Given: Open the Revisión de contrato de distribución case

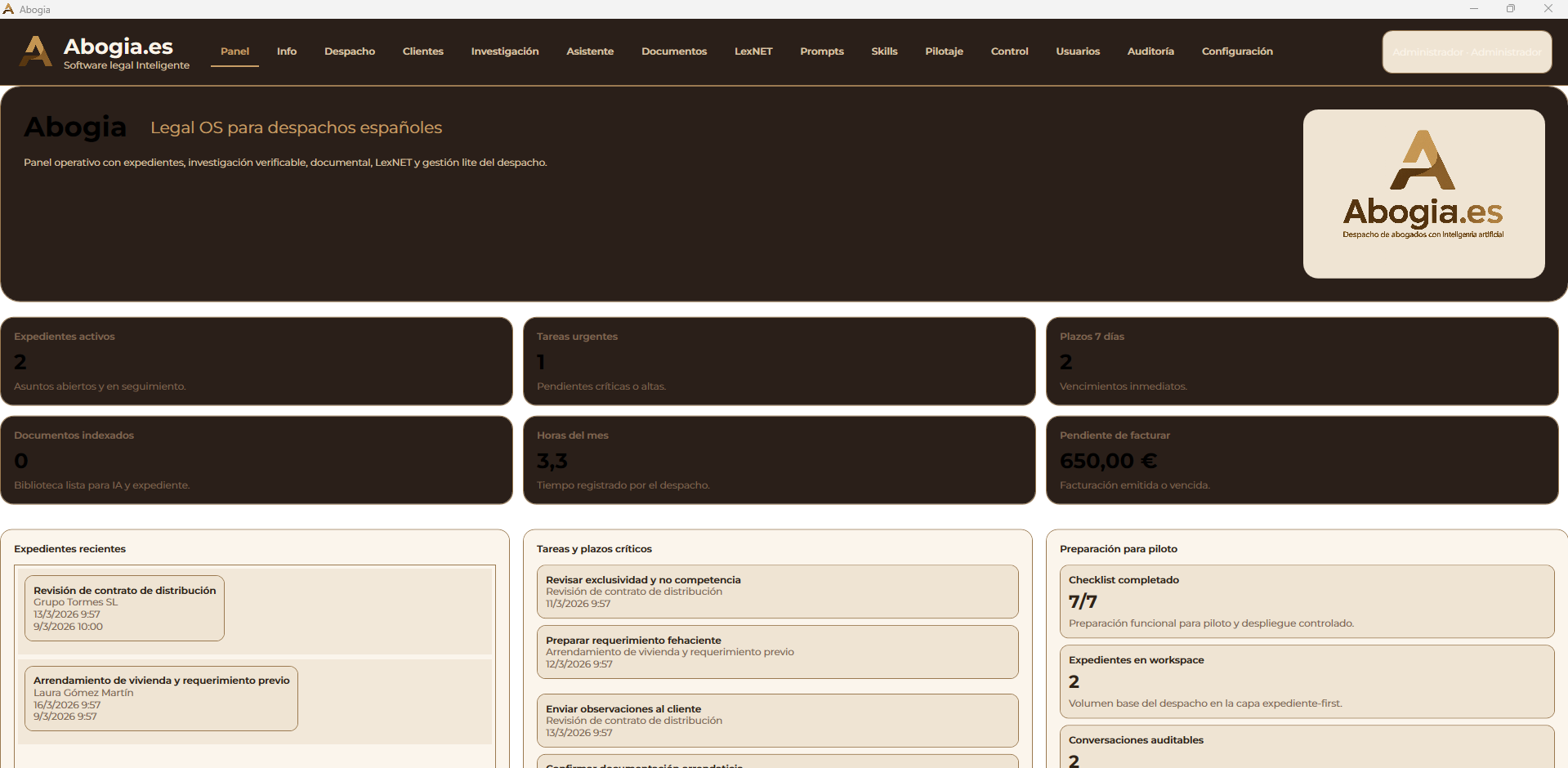Looking at the screenshot, I should (x=124, y=608).
